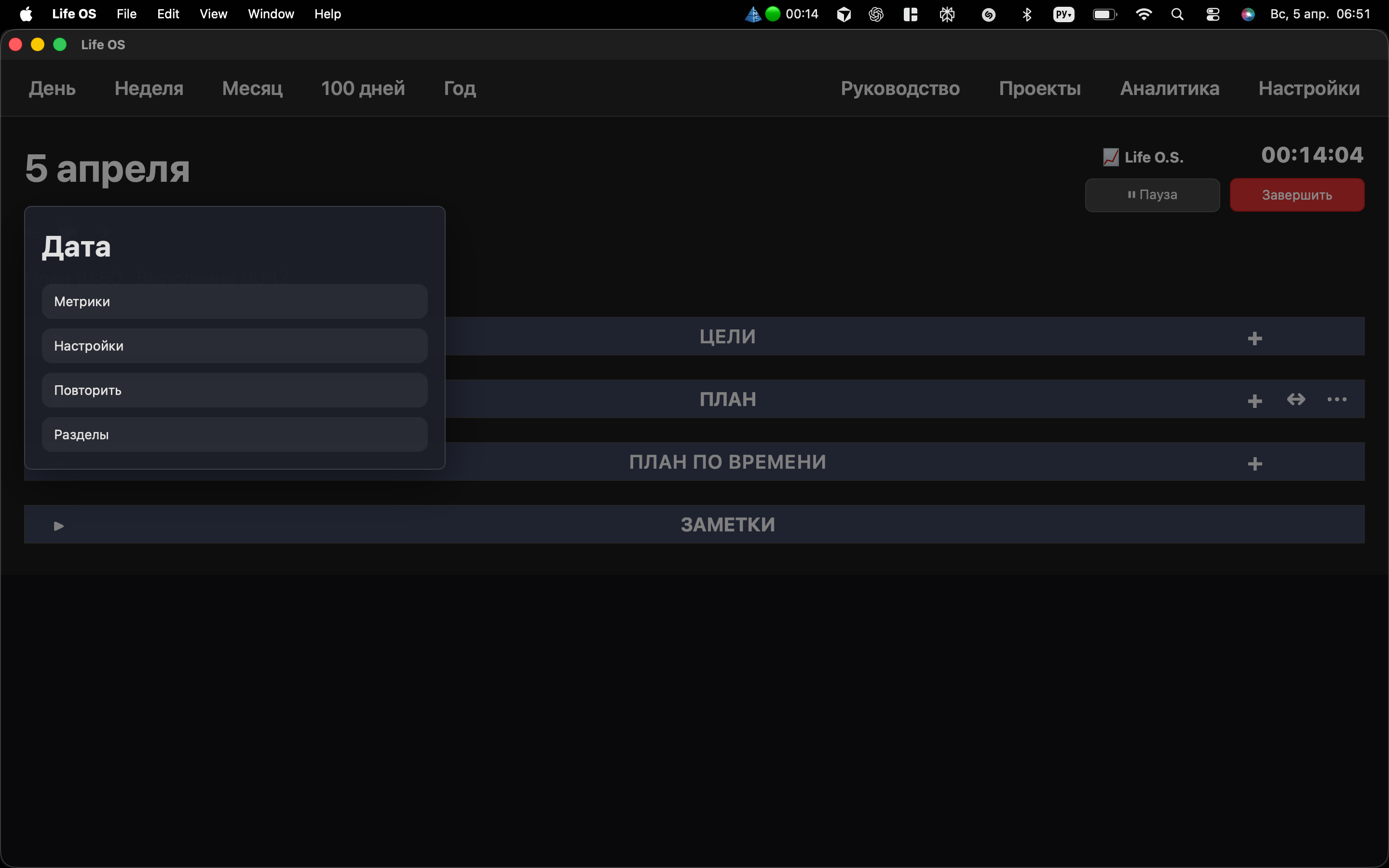The height and width of the screenshot is (868, 1389).
Task: Click the pyramid timer icon in menu bar
Action: click(753, 14)
